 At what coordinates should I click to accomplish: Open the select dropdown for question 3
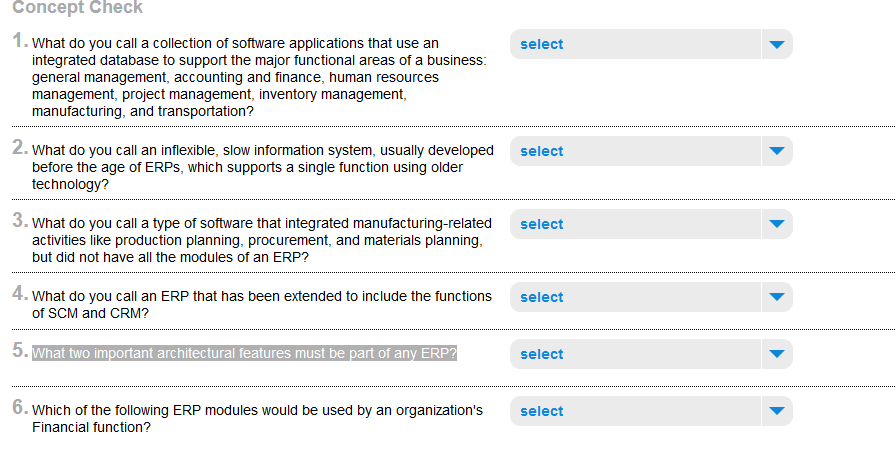(x=651, y=224)
